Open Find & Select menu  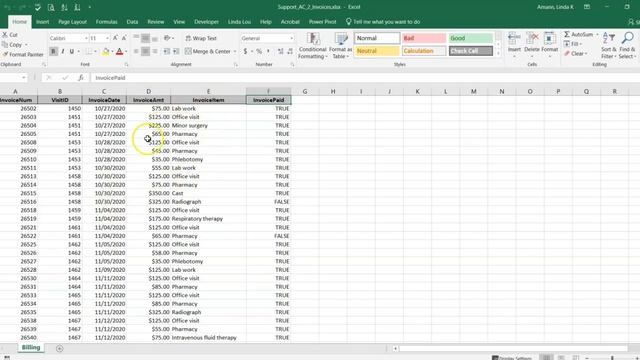[628, 45]
